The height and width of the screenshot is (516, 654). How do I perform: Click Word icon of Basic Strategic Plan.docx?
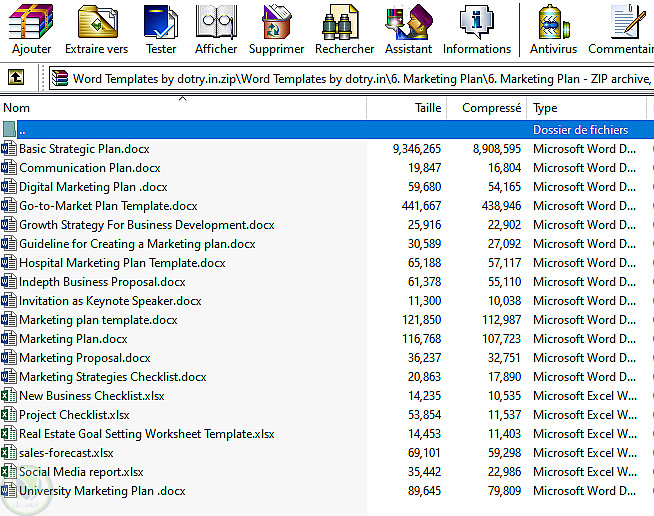point(9,149)
